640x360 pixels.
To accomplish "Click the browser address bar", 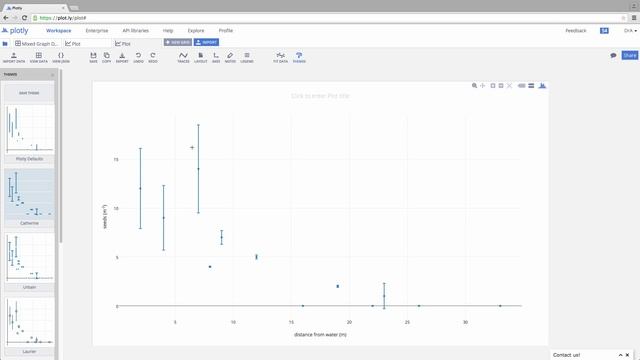I will click(329, 18).
